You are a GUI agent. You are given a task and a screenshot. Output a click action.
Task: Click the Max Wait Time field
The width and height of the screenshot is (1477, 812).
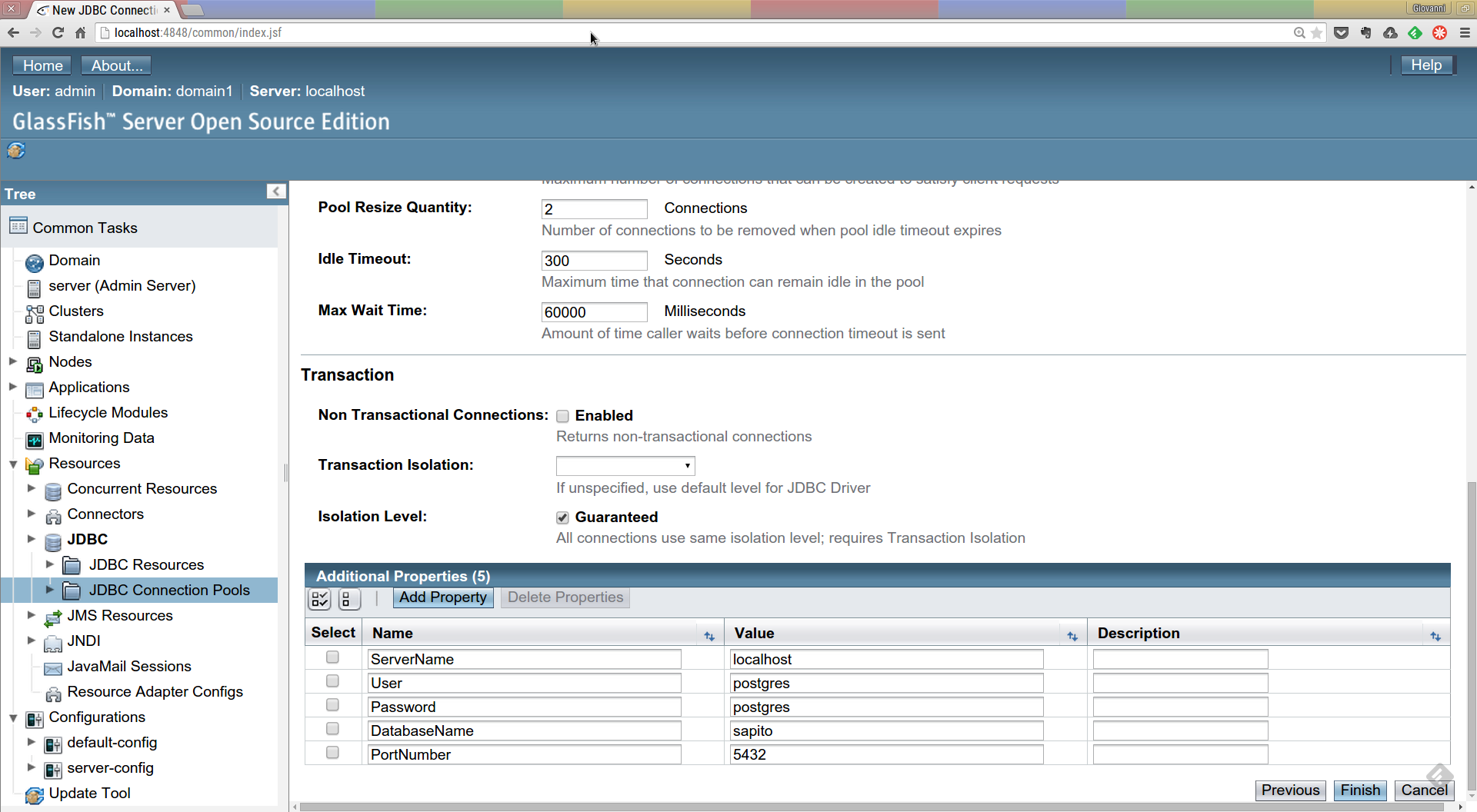coord(594,312)
